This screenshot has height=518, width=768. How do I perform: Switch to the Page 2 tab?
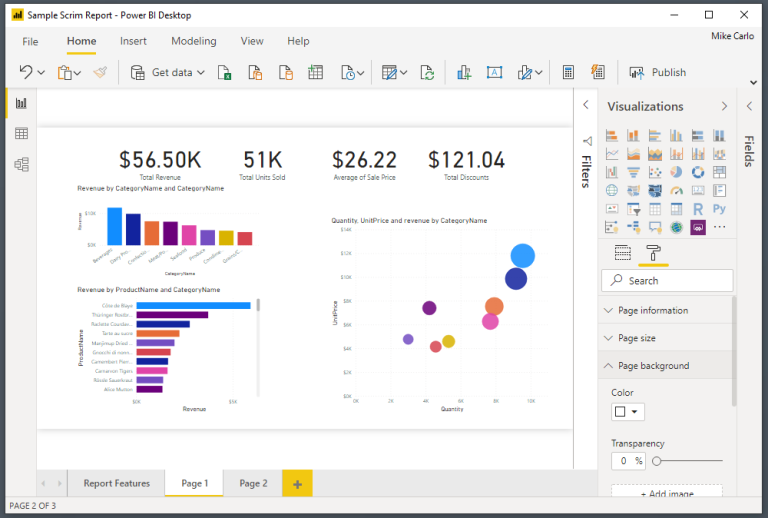253,483
